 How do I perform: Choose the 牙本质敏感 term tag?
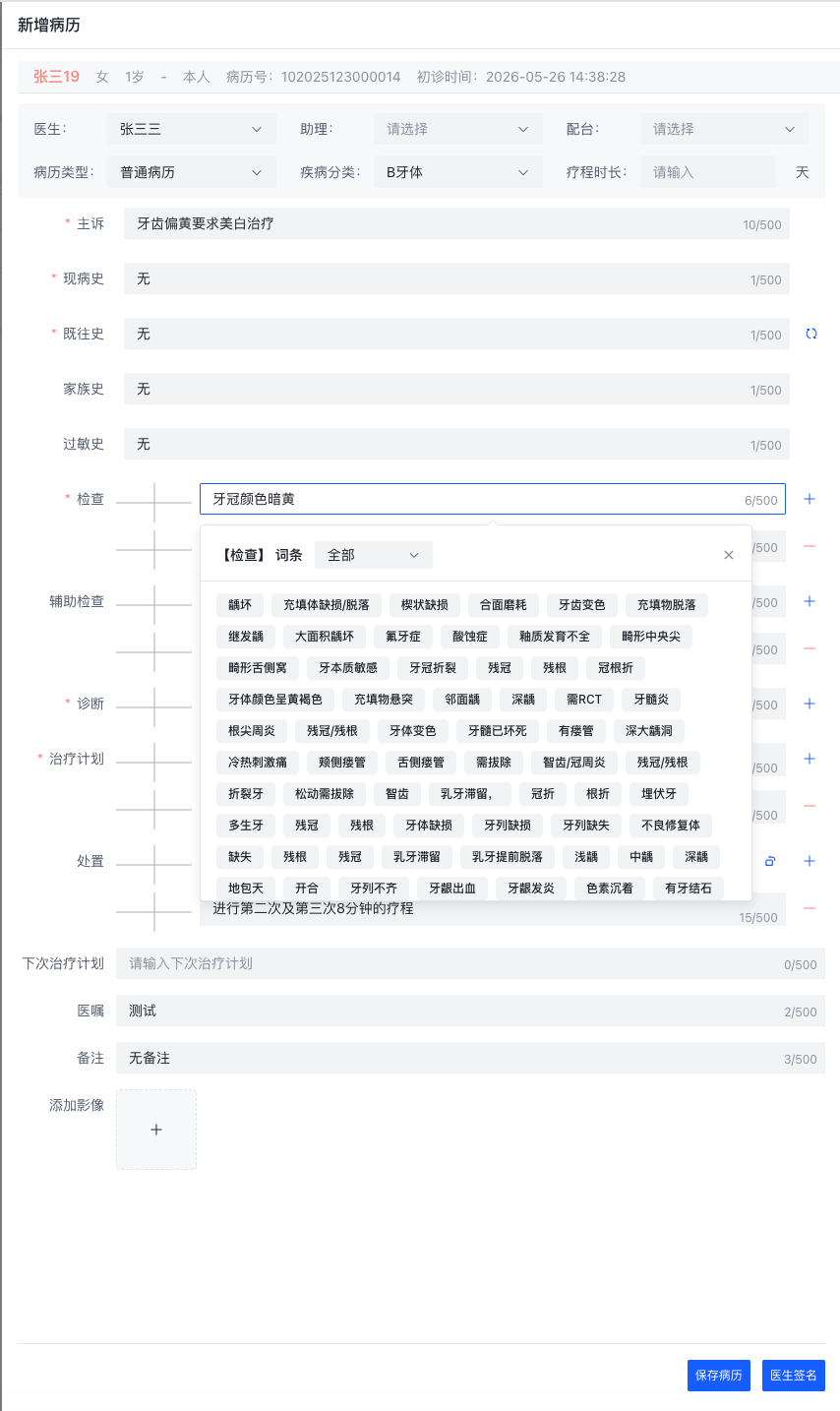point(348,668)
